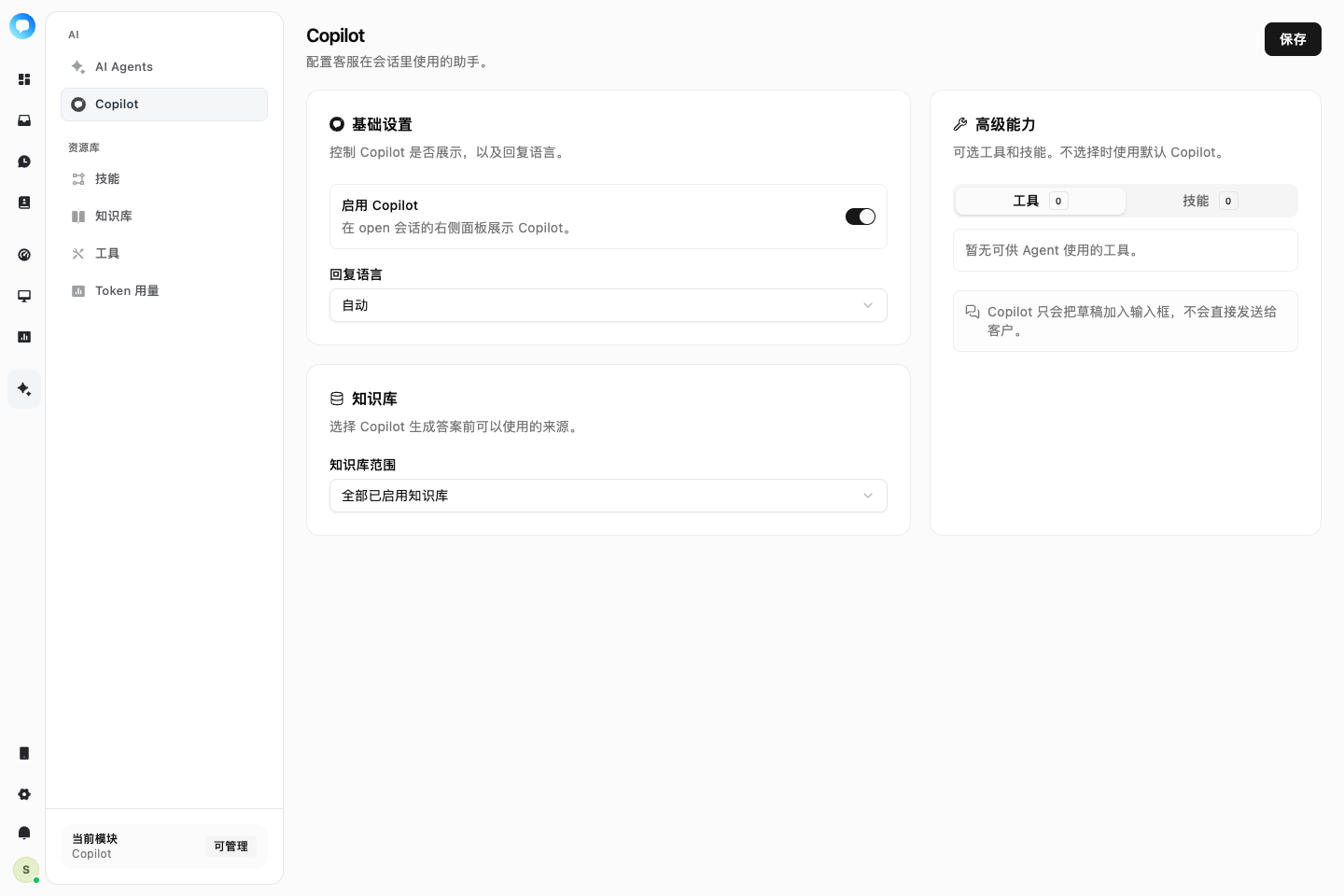Open the settings gear icon
The height and width of the screenshot is (896, 1344).
pos(24,794)
